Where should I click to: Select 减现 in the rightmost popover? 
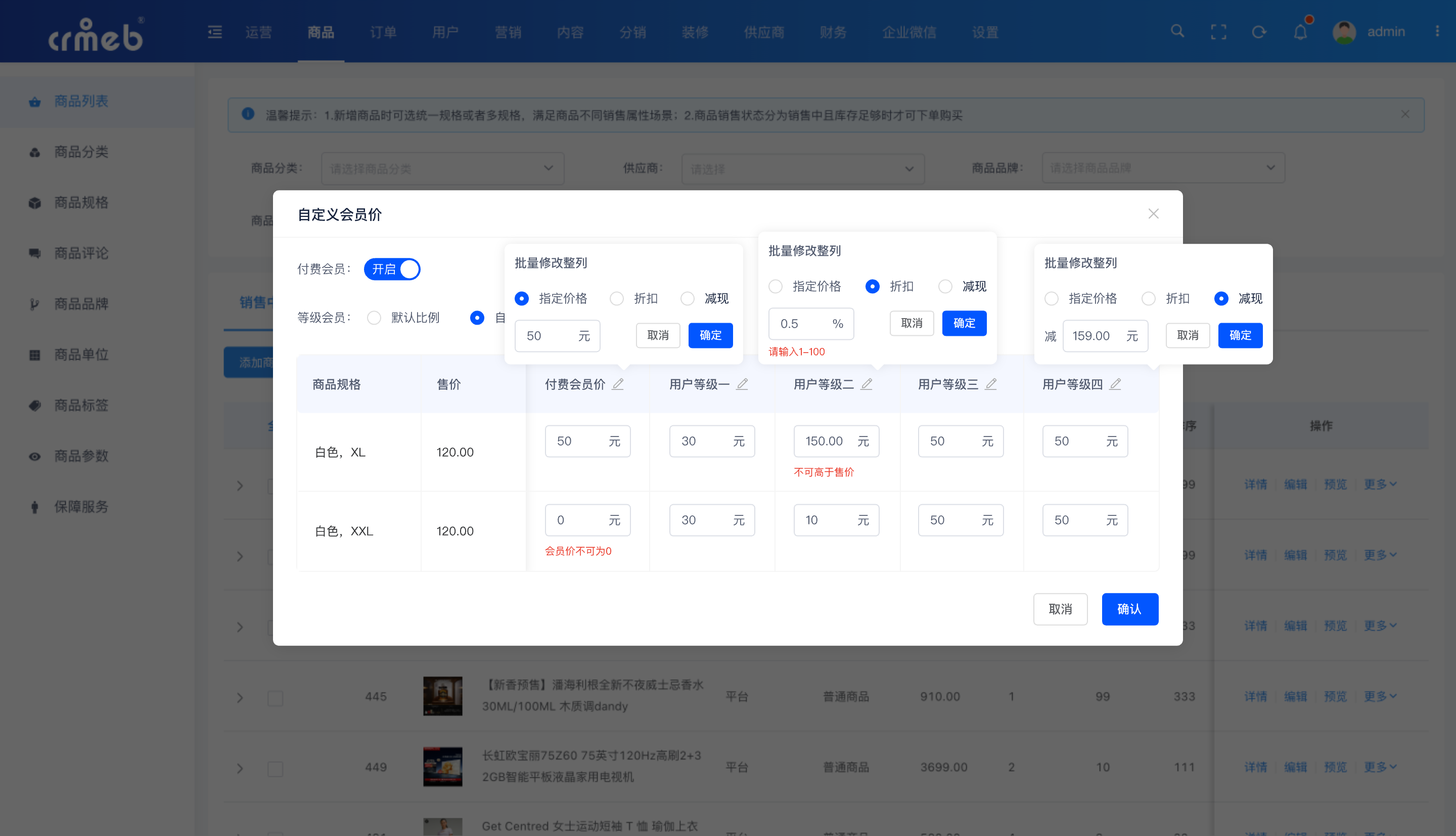coord(1221,298)
